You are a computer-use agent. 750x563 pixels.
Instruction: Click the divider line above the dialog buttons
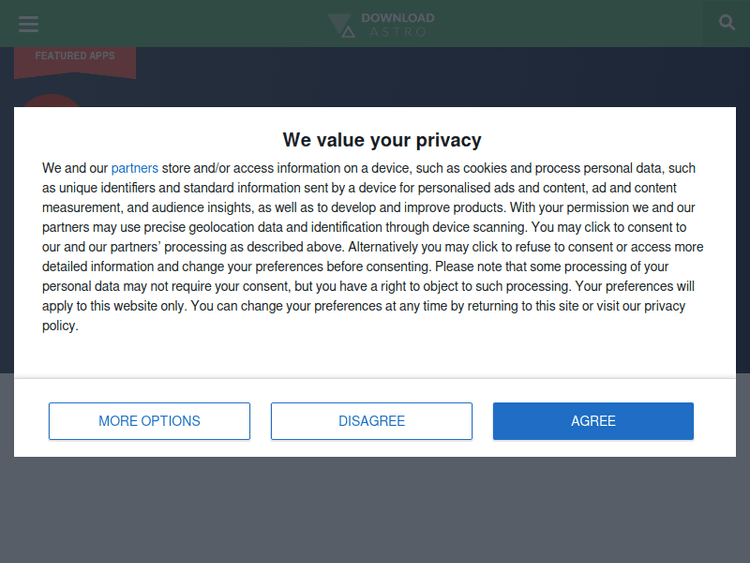click(x=375, y=379)
